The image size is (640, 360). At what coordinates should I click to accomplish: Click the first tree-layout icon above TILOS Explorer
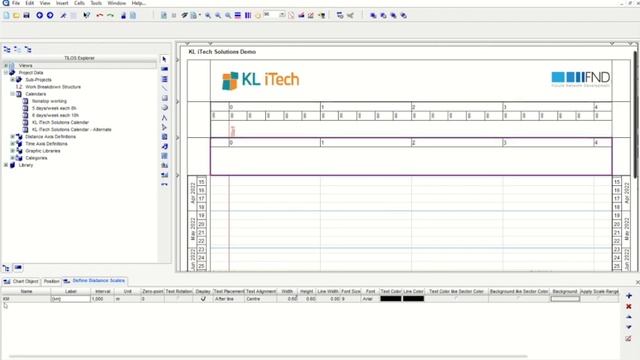pos(7,49)
